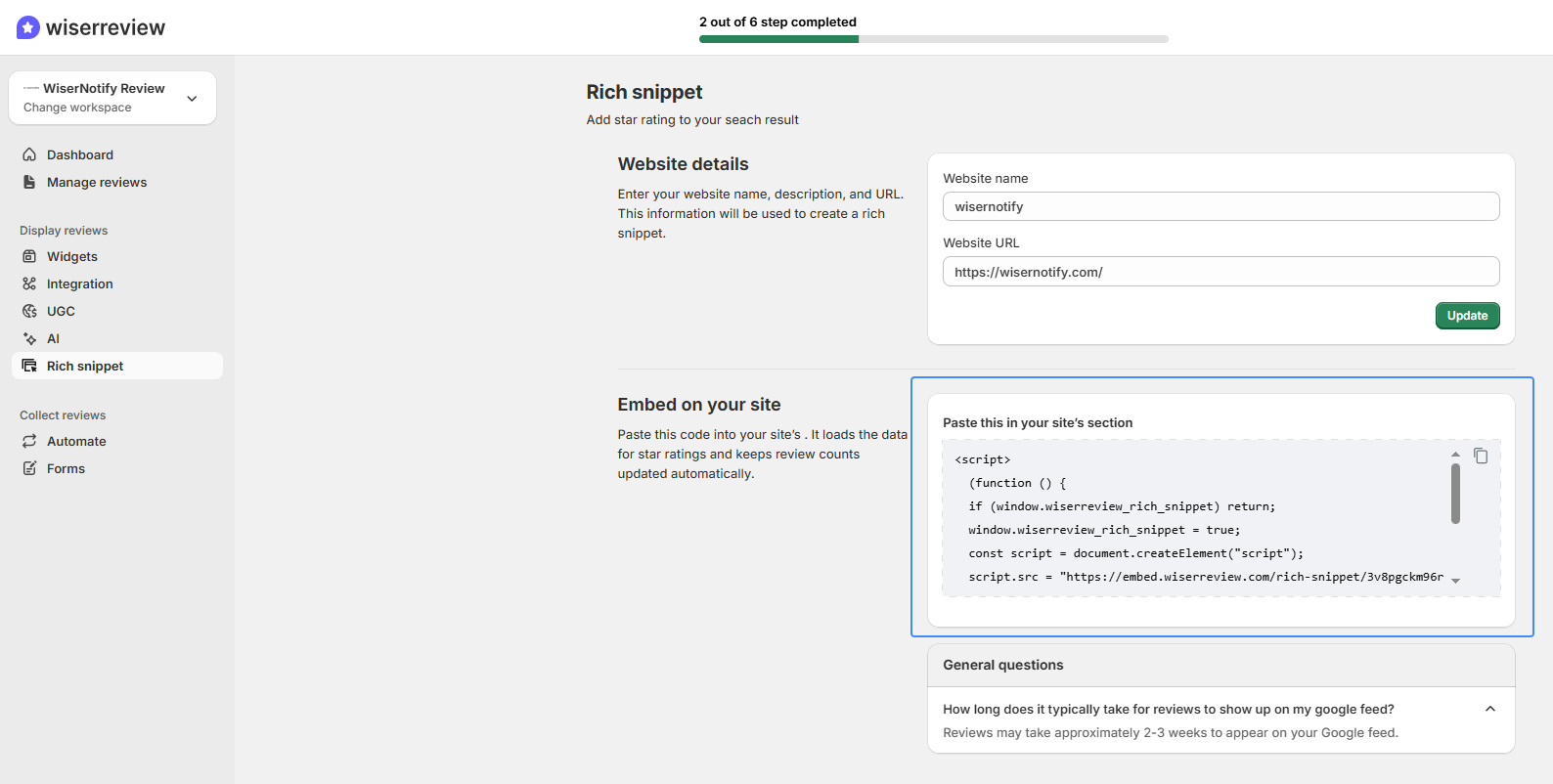Click Change workspace text

77,108
